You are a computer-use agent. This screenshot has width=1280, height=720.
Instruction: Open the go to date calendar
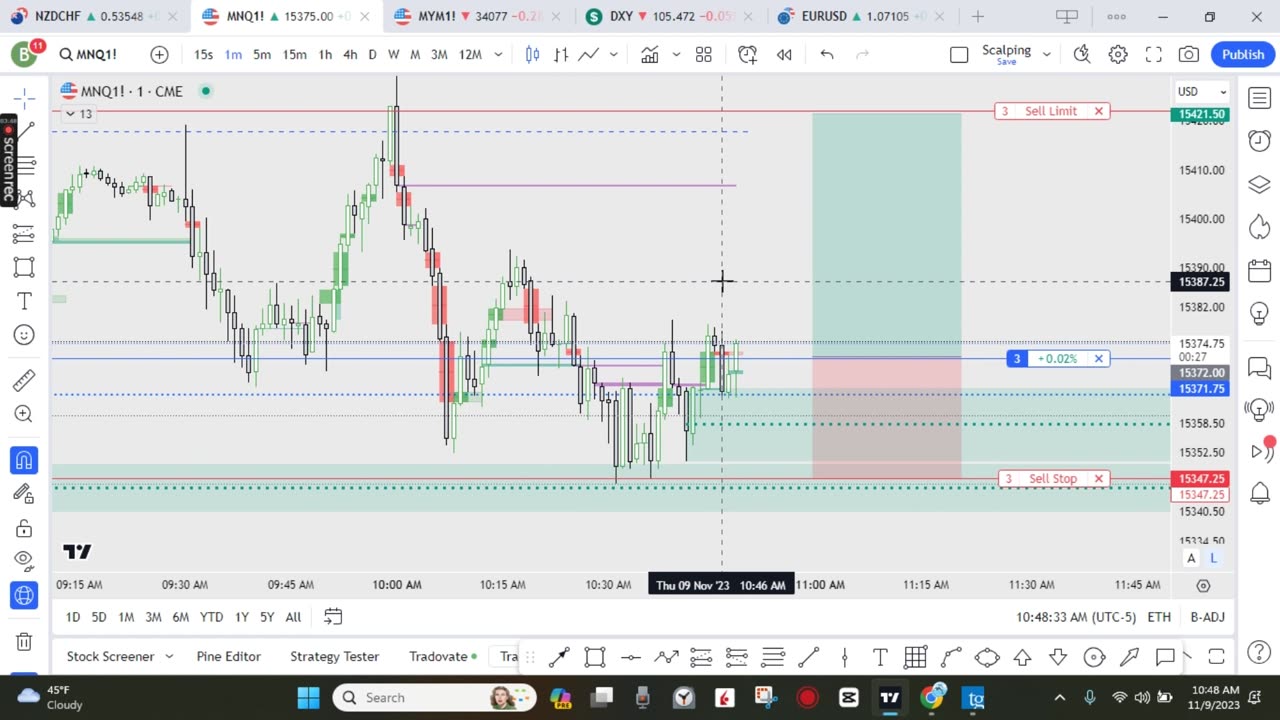click(333, 617)
